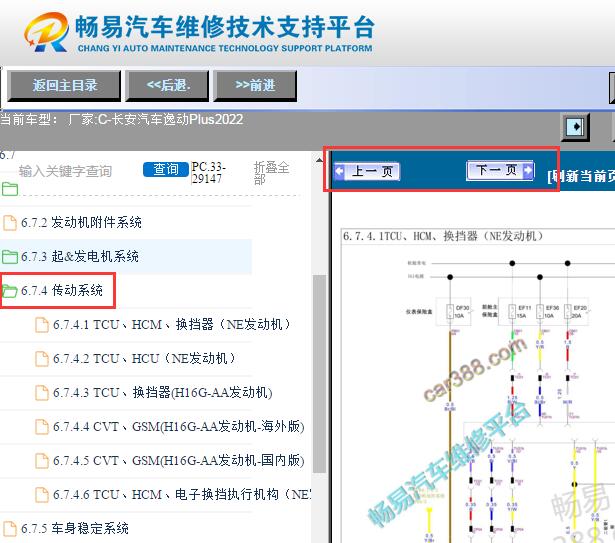
Task: Click the folder icon under the search box
Action: [x=10, y=189]
